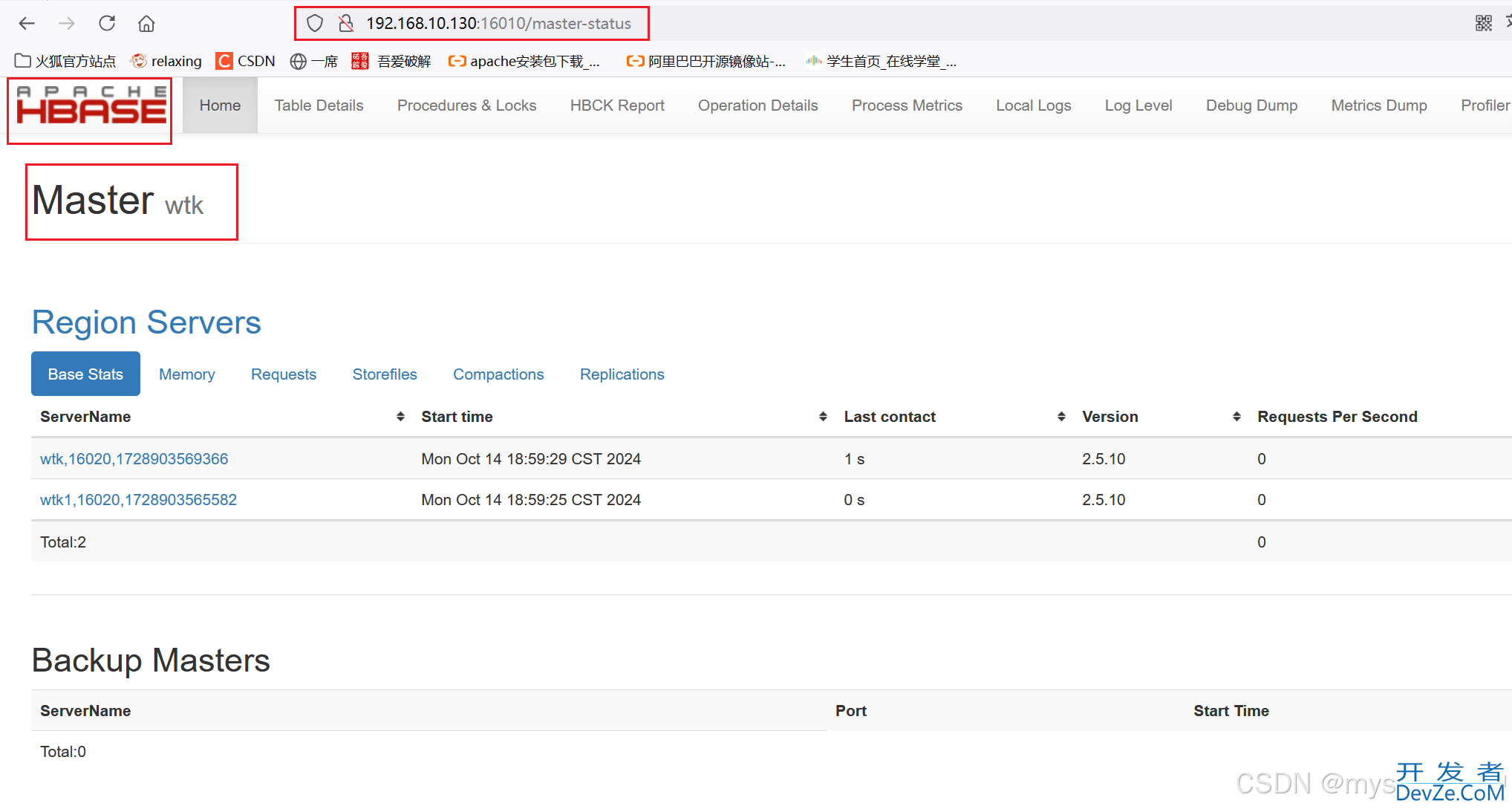Click version 2.5.10 in wtk1 row

tap(1104, 500)
